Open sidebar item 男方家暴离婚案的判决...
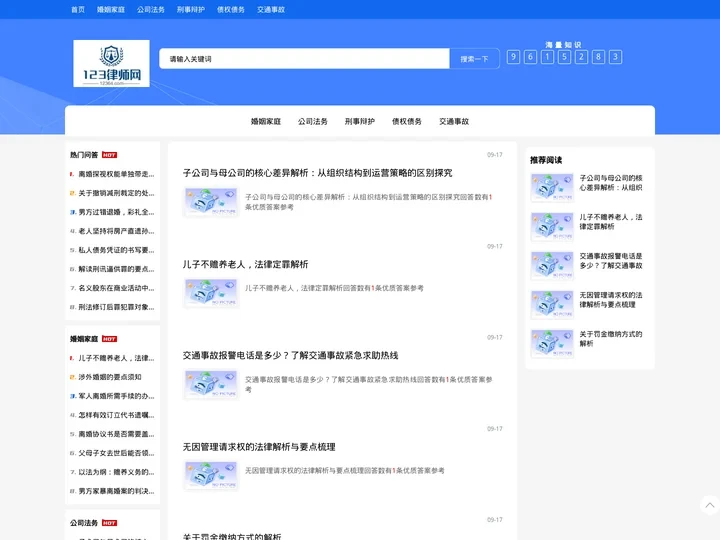 coord(116,491)
